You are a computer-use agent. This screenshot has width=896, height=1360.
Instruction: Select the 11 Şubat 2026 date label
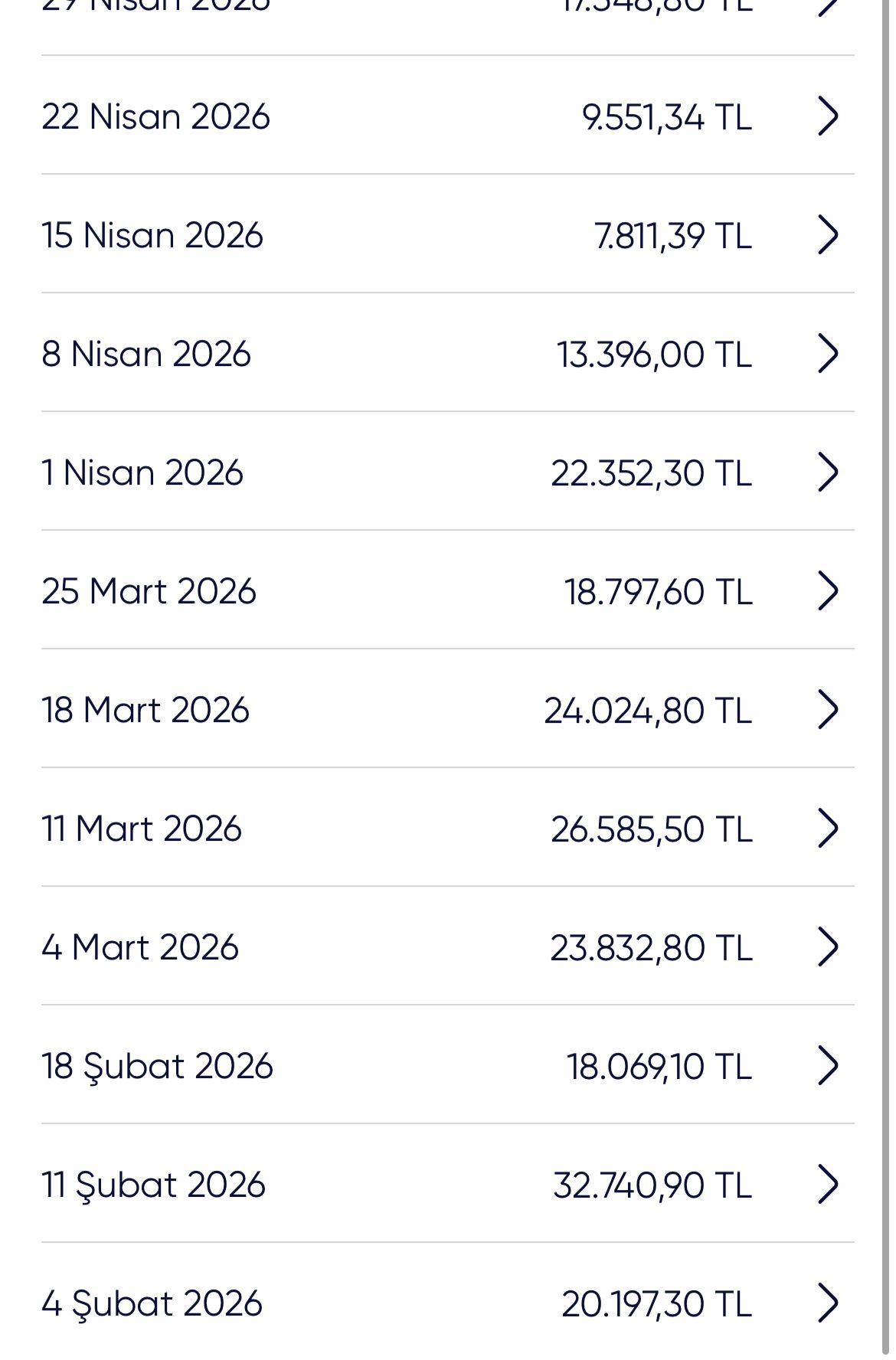[153, 1185]
